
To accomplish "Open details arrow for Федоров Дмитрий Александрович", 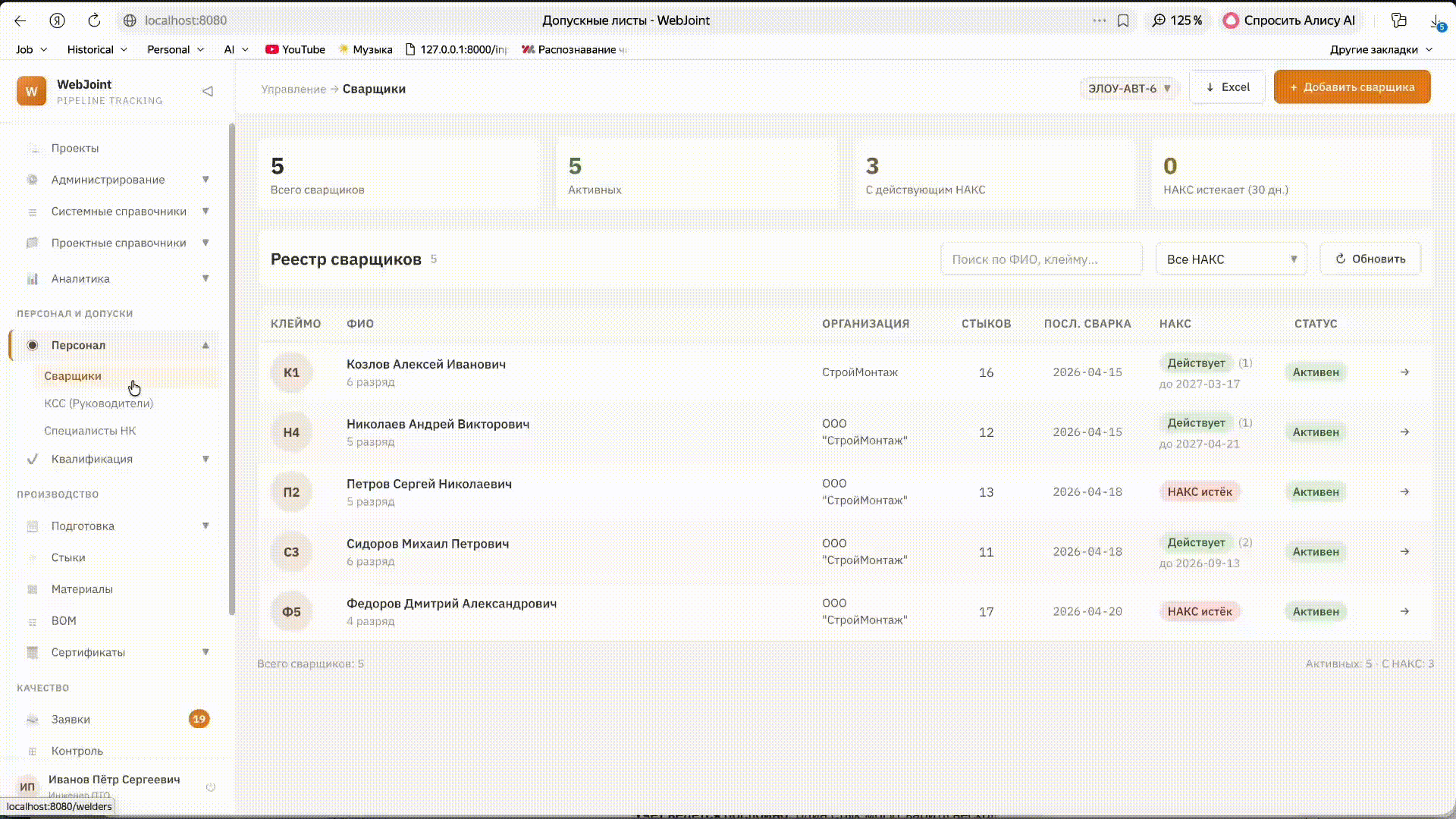I will pyautogui.click(x=1404, y=612).
